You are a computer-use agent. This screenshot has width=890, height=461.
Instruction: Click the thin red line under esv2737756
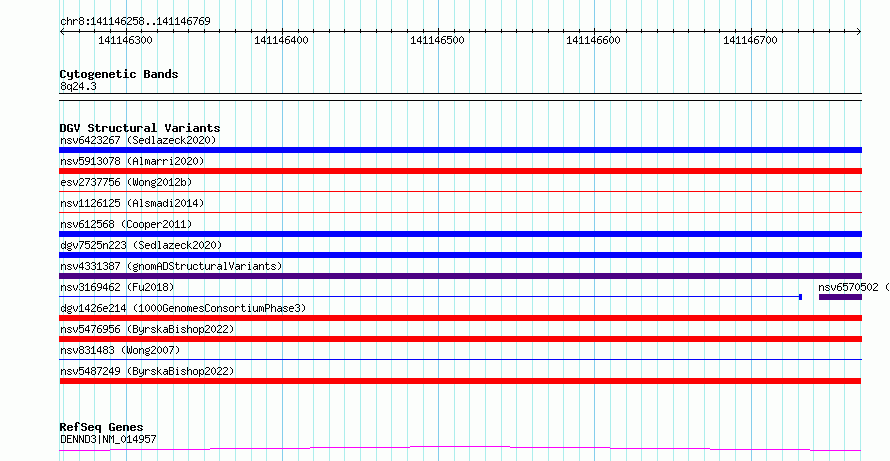coord(460,192)
